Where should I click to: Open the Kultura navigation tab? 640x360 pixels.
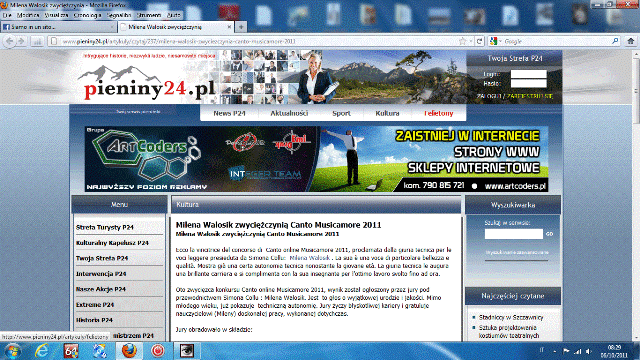387,113
